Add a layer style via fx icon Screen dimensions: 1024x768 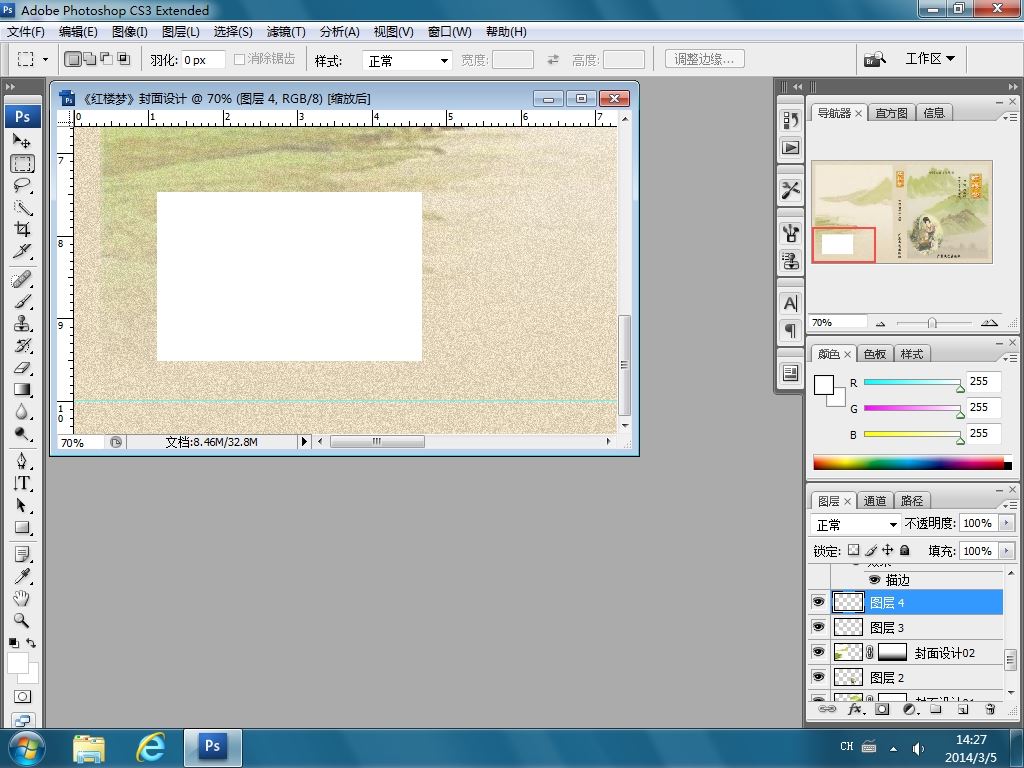(x=855, y=709)
